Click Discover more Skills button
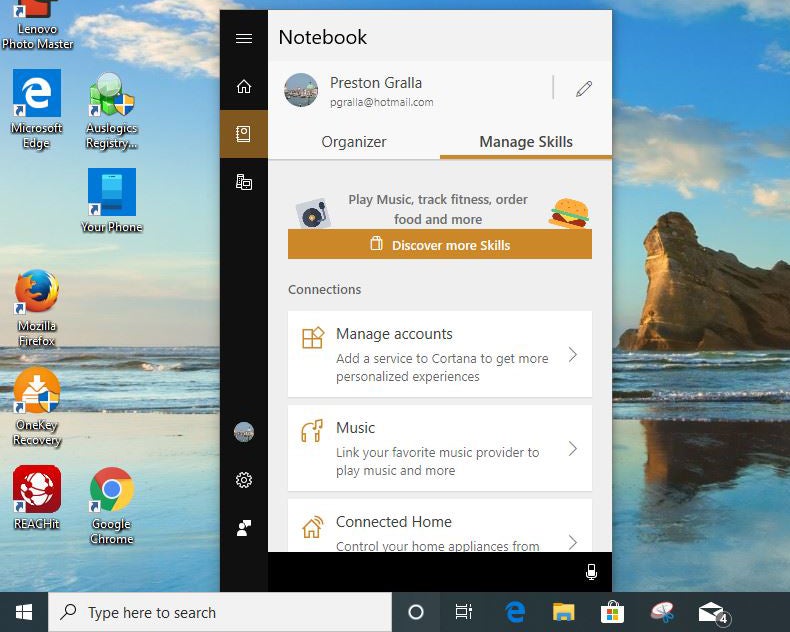Screen dimensions: 790x632 coord(440,245)
